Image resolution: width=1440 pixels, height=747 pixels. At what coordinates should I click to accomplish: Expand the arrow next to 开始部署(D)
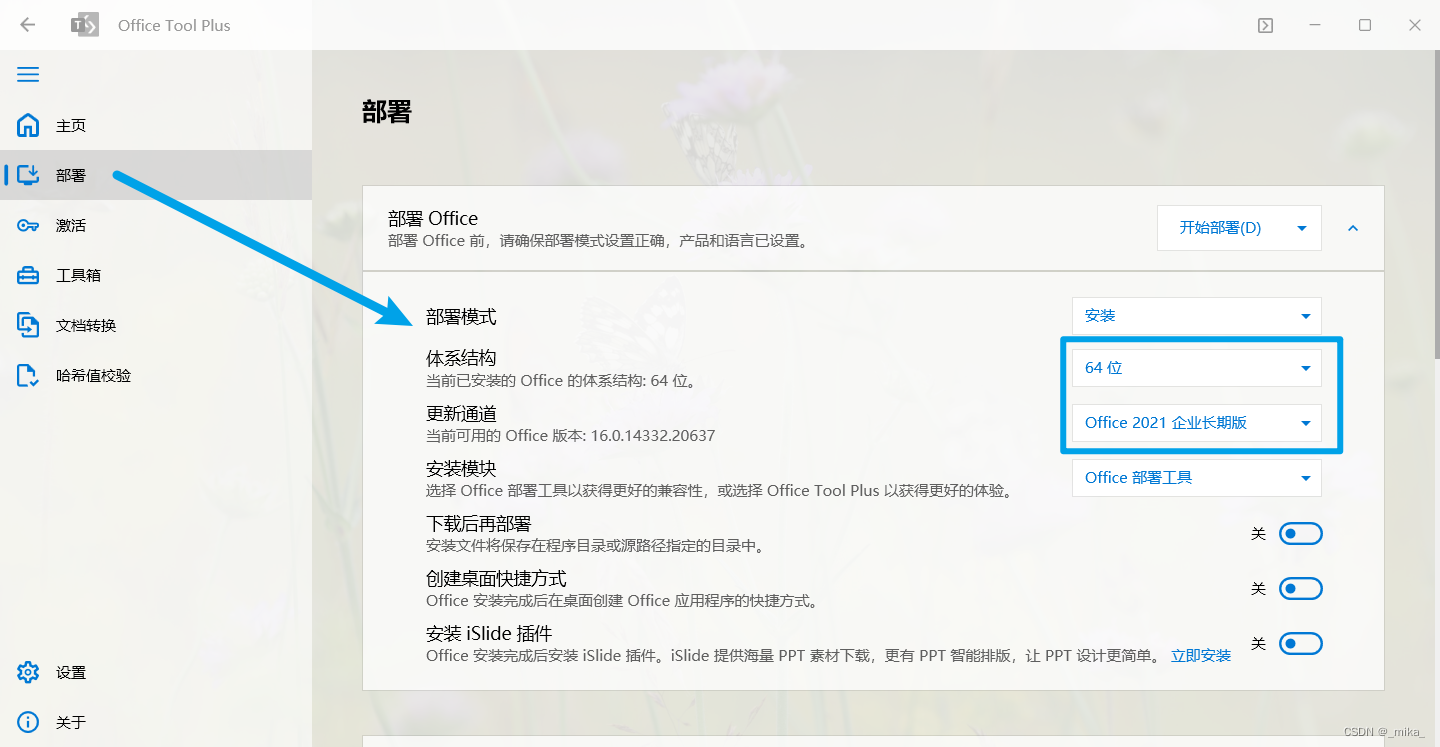tap(1302, 228)
